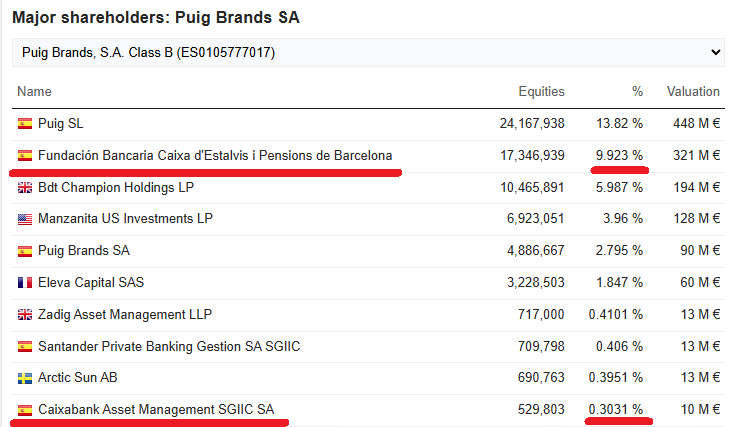Click the Spain flag beside Caixabank Asset Management

25,410
